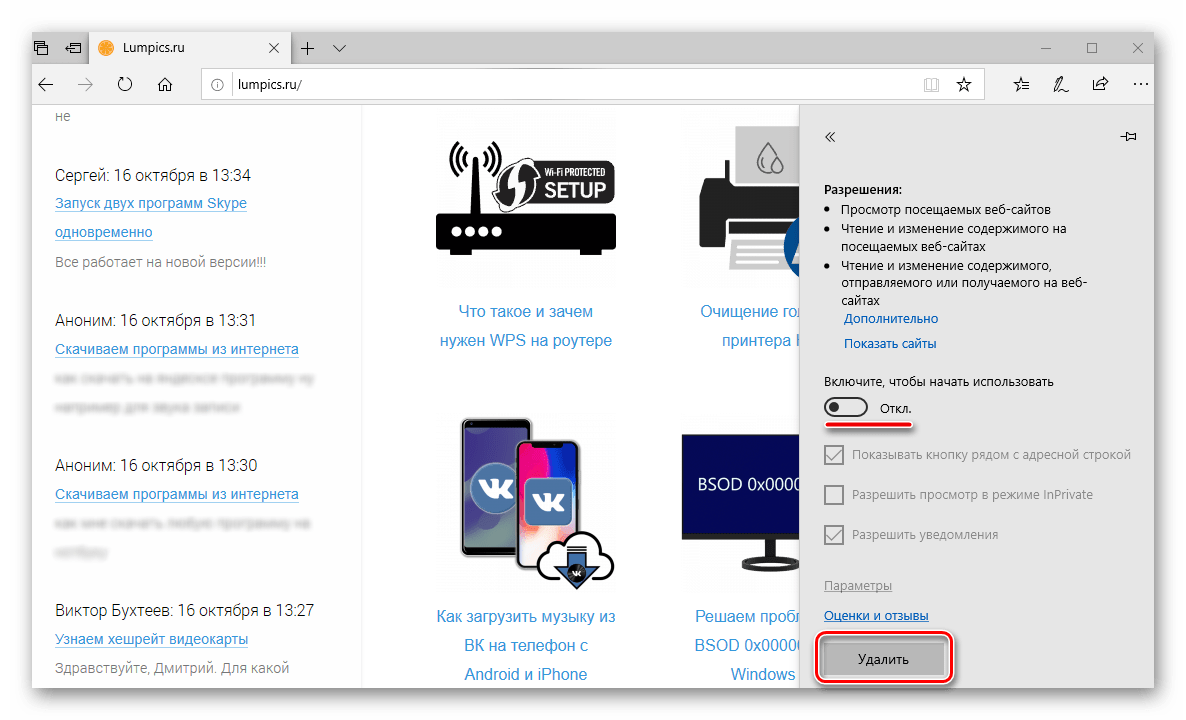Click the add notes pen icon
This screenshot has height=720, width=1186.
click(x=1060, y=85)
